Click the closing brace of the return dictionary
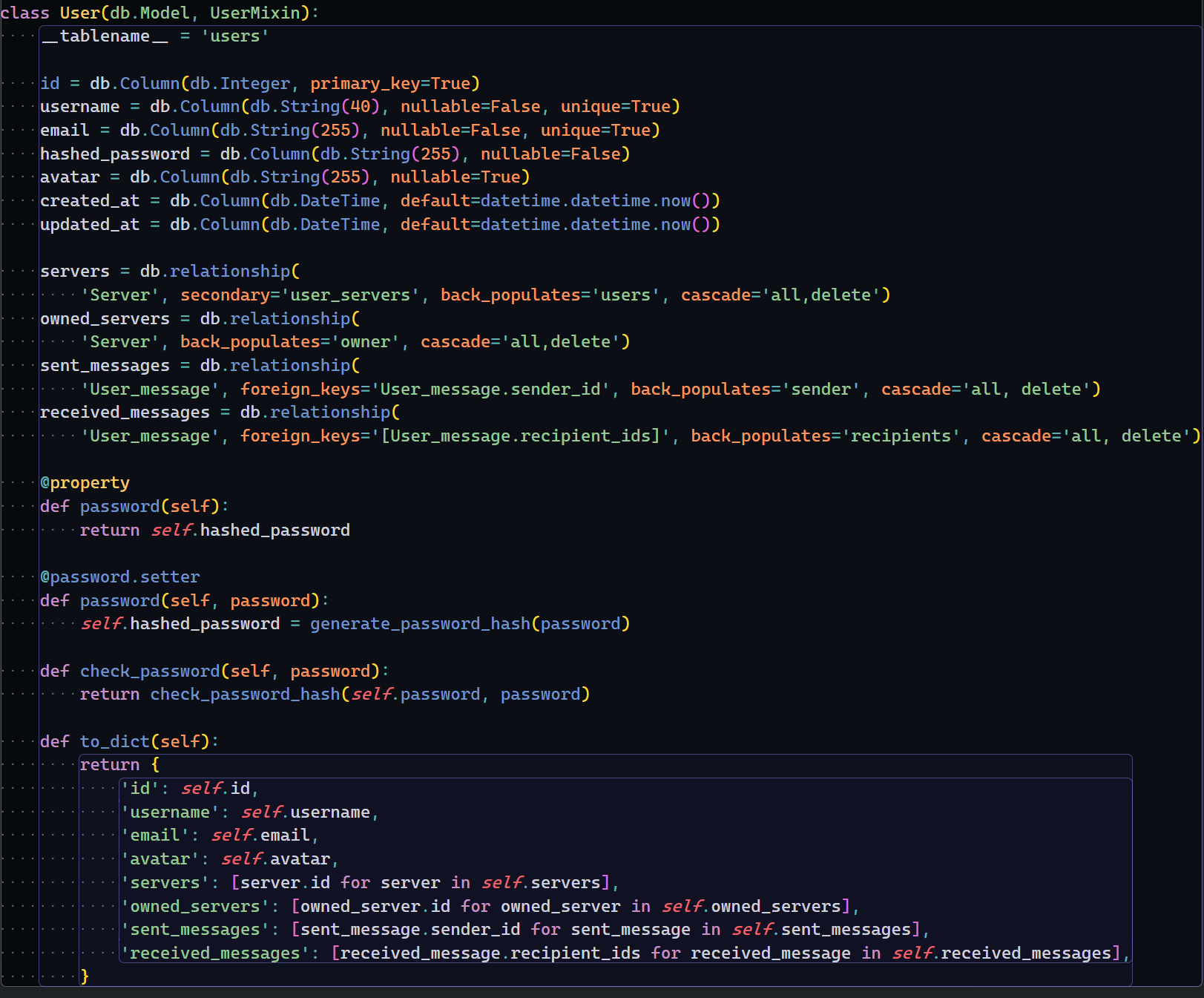The image size is (1204, 998). click(x=84, y=976)
